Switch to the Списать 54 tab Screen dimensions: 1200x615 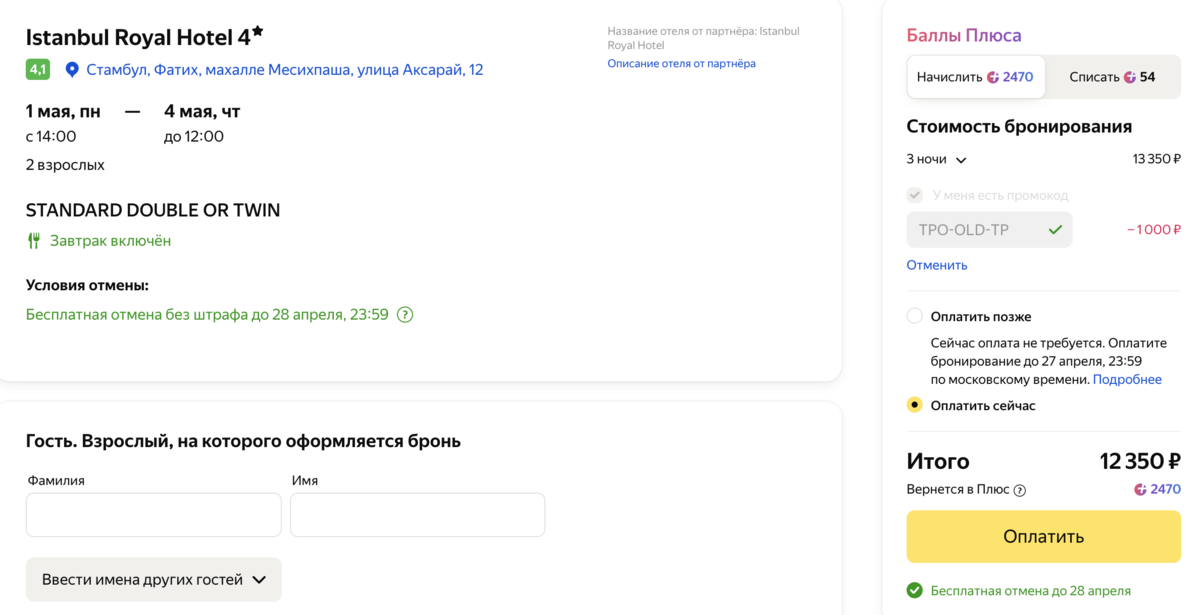click(1112, 77)
